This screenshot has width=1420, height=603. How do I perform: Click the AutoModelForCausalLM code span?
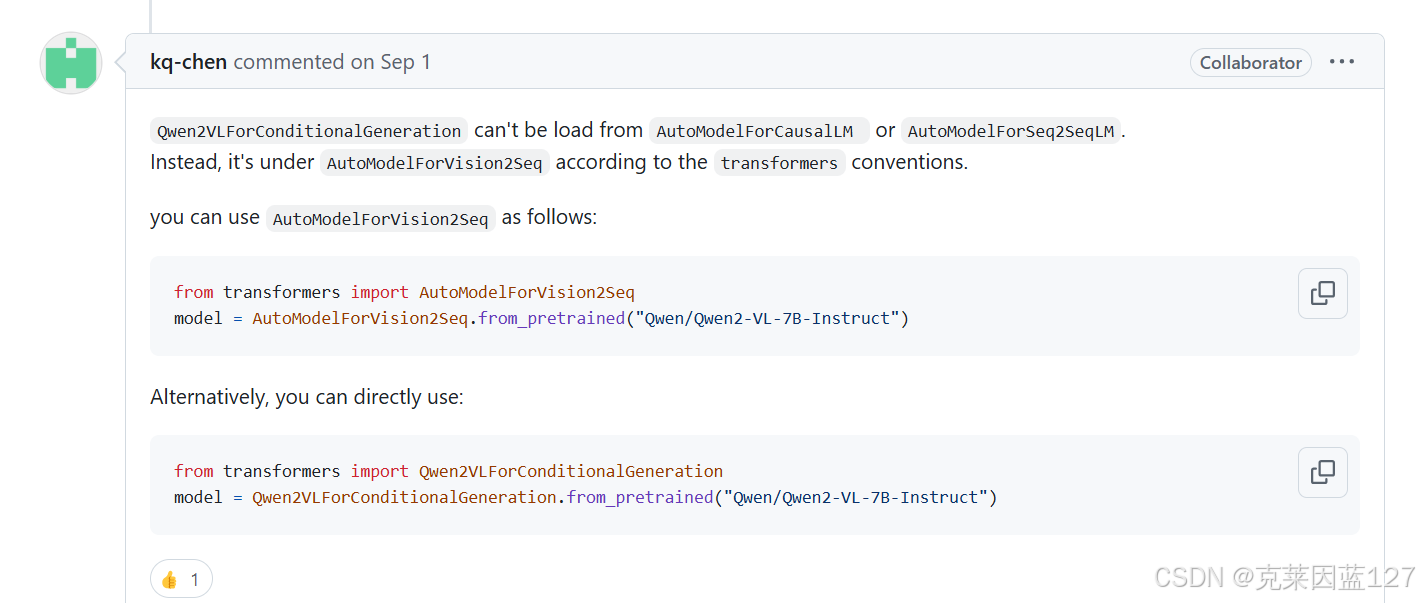[758, 130]
